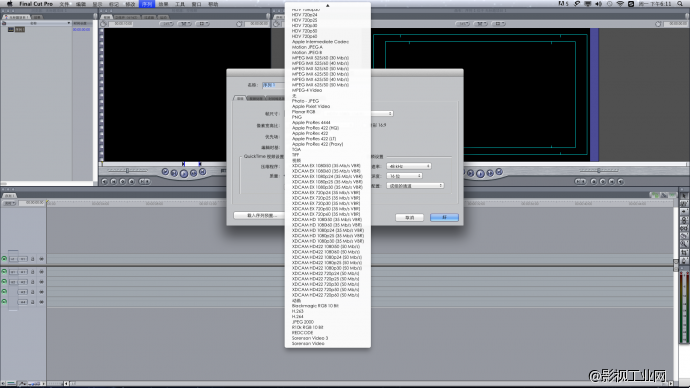Click Play Around Current Frame in Canvas
Image resolution: width=690 pixels, height=388 pixels.
coord(490,173)
